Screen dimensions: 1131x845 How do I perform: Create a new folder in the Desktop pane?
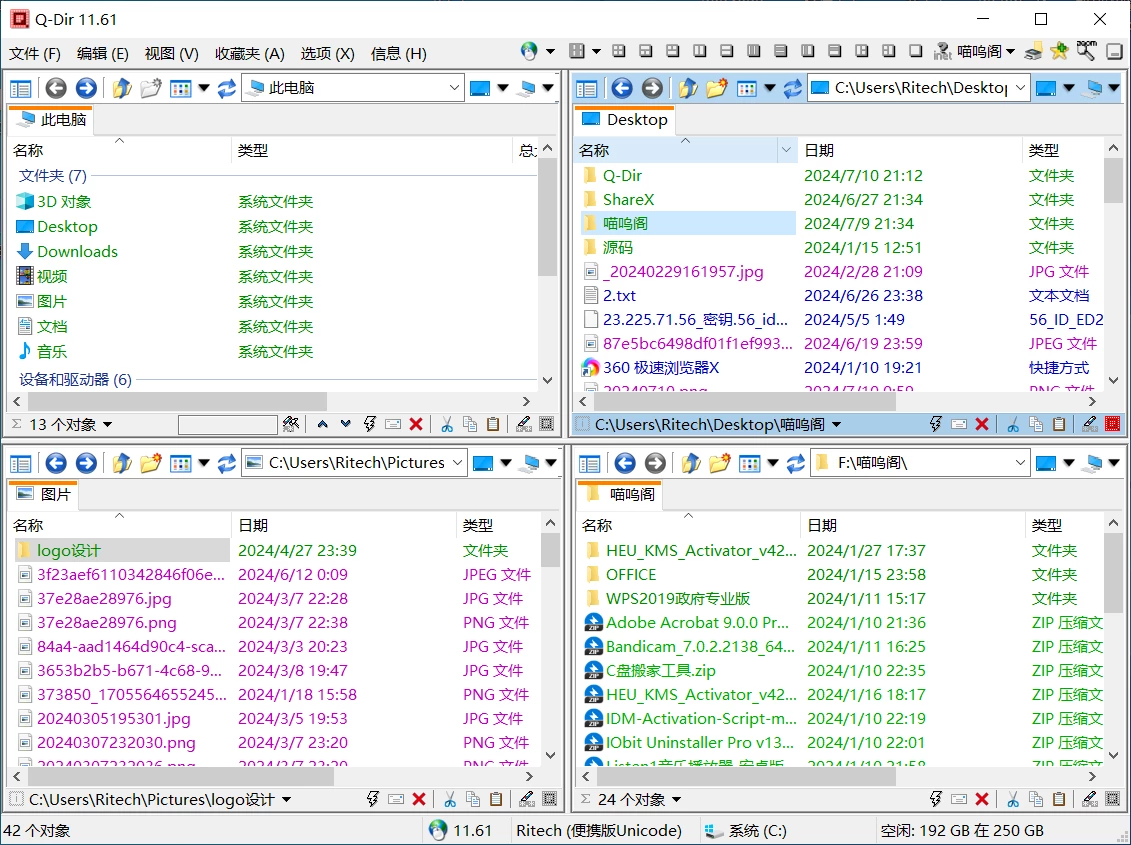[716, 88]
